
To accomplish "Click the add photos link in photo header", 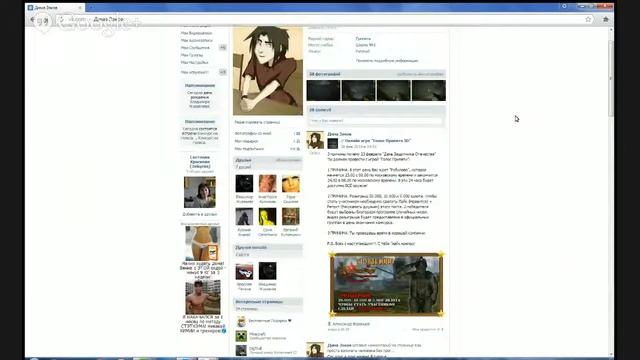I will point(420,74).
